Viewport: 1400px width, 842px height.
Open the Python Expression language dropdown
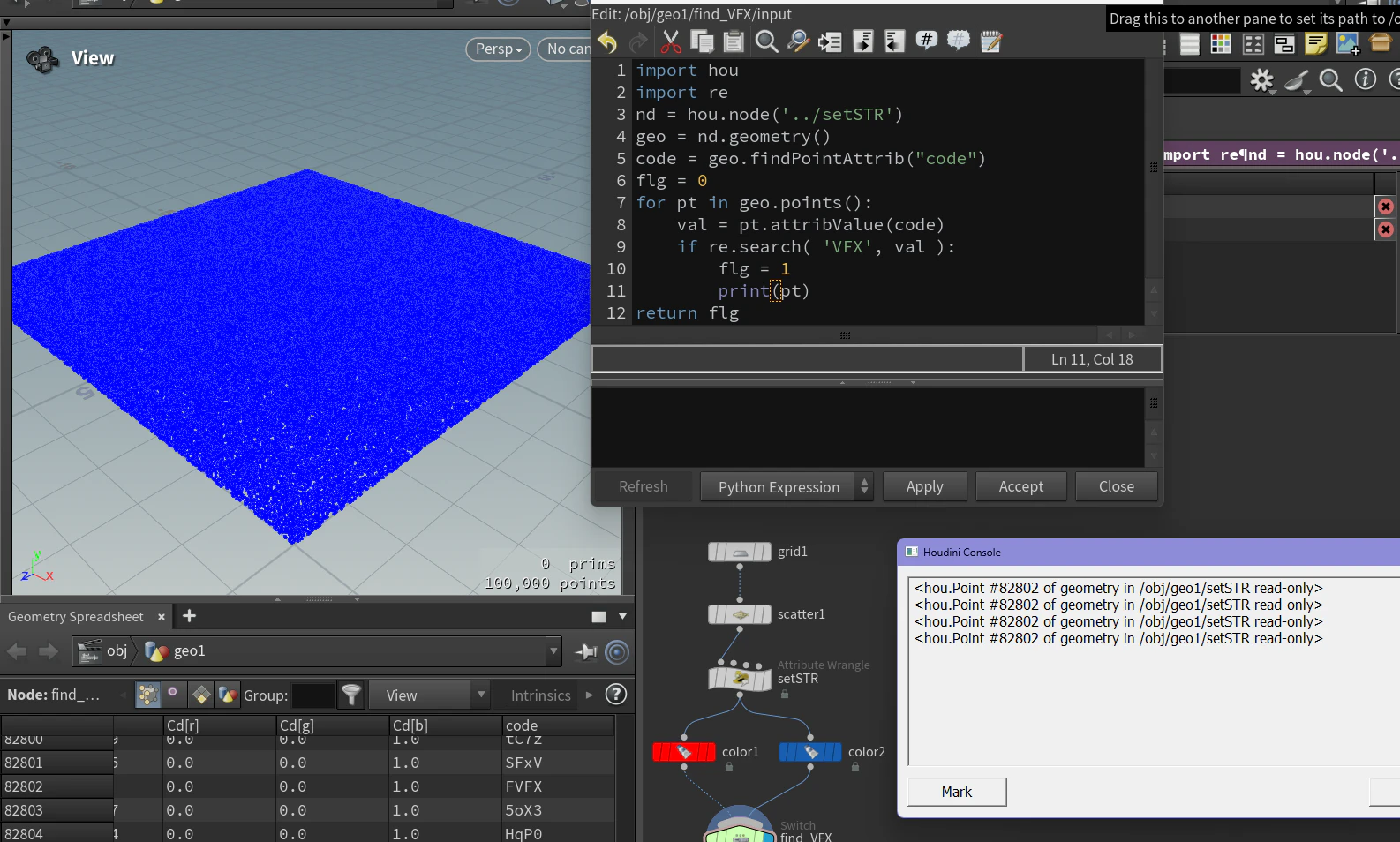(786, 487)
